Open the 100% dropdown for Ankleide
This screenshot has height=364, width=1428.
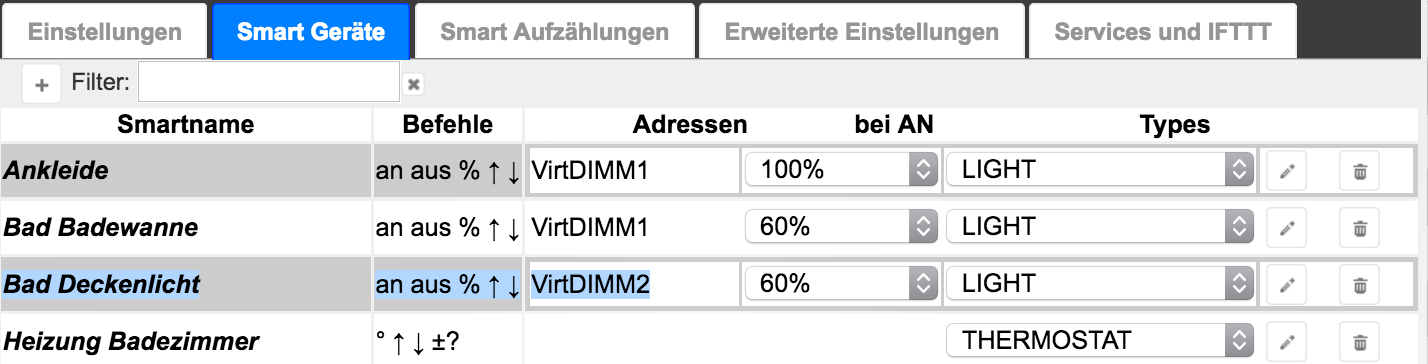[840, 171]
